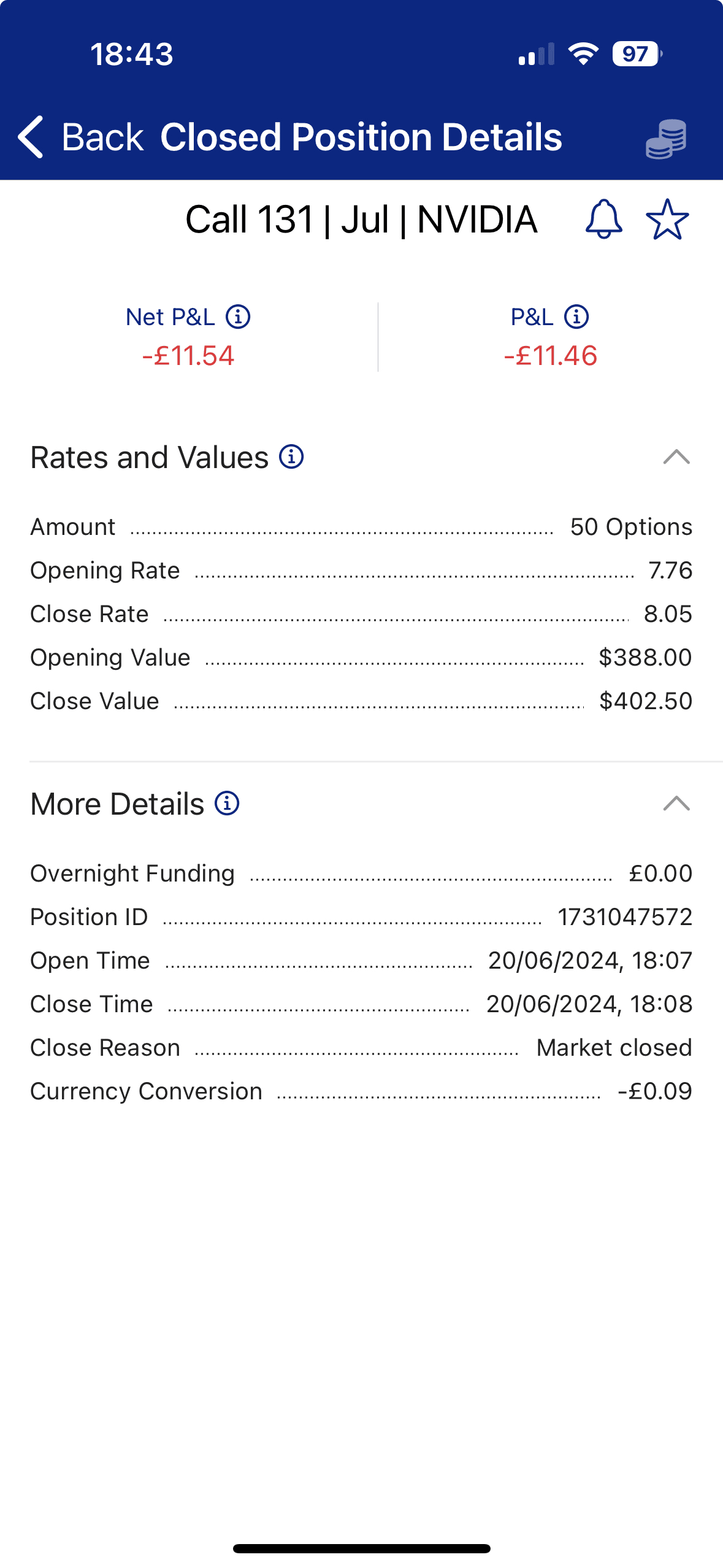Select the Closed Position Details title
Viewport: 723px width, 1568px height.
(x=361, y=137)
